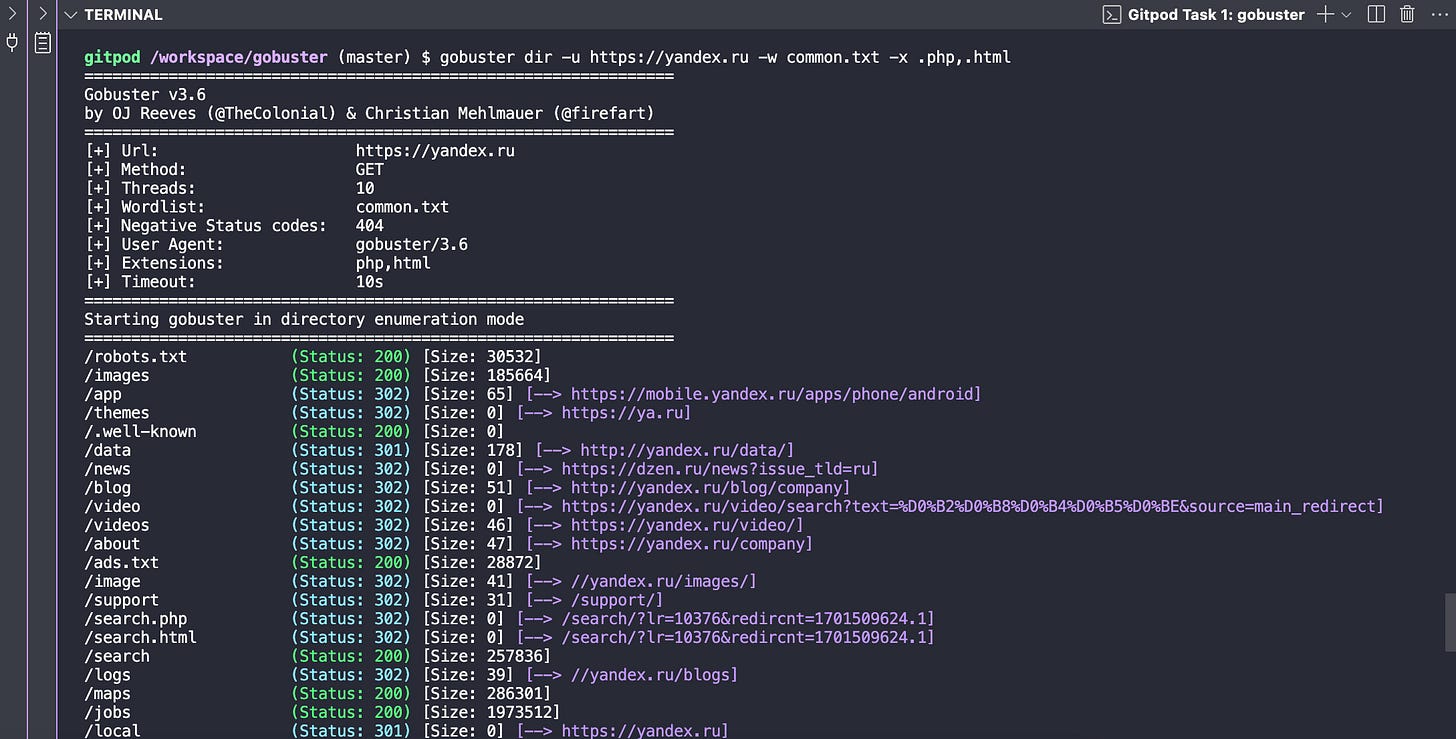Expand the second chevron beside the sidebar
This screenshot has height=739, width=1456.
[43, 14]
